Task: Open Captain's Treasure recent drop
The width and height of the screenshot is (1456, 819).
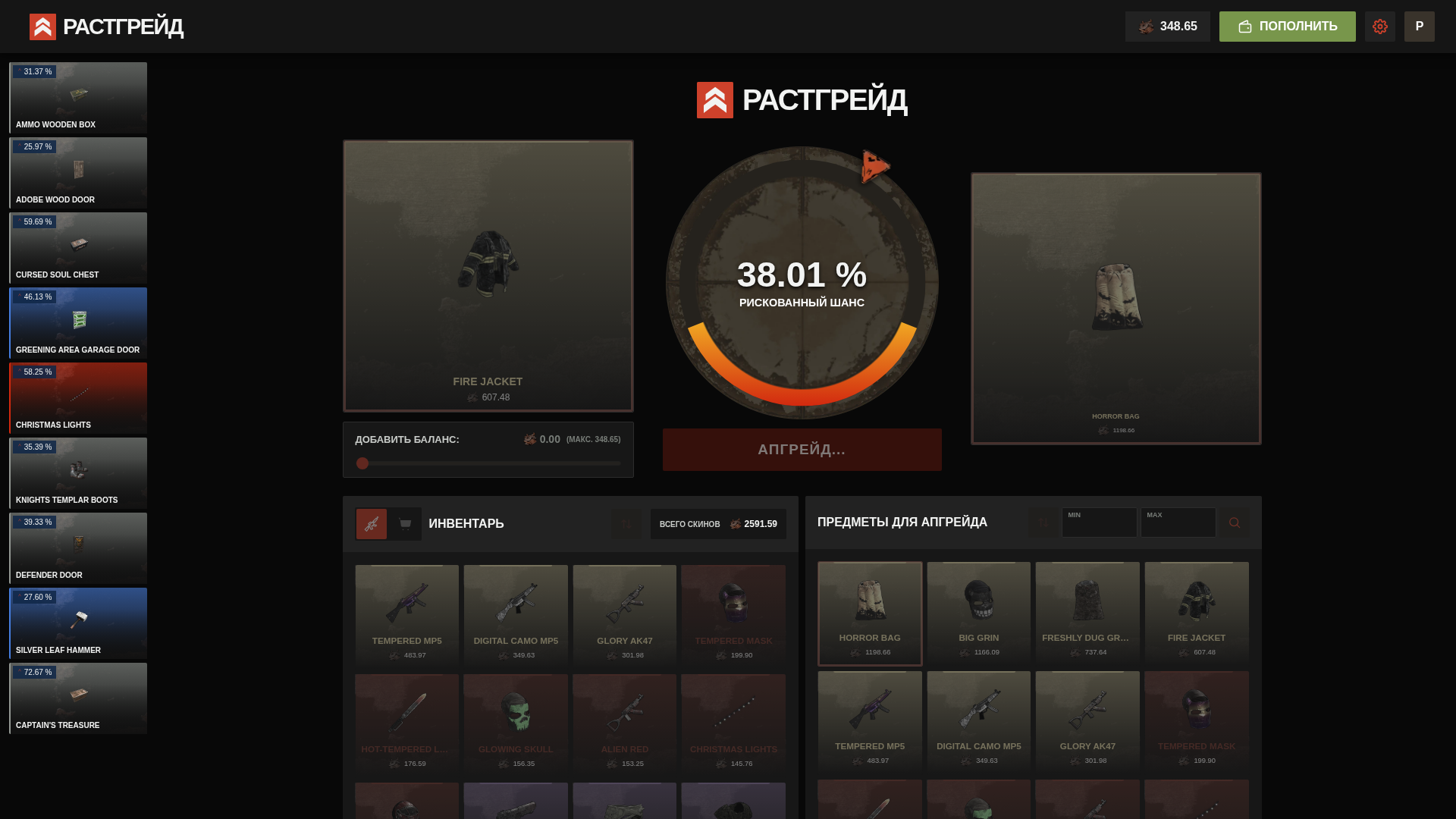Action: tap(78, 698)
